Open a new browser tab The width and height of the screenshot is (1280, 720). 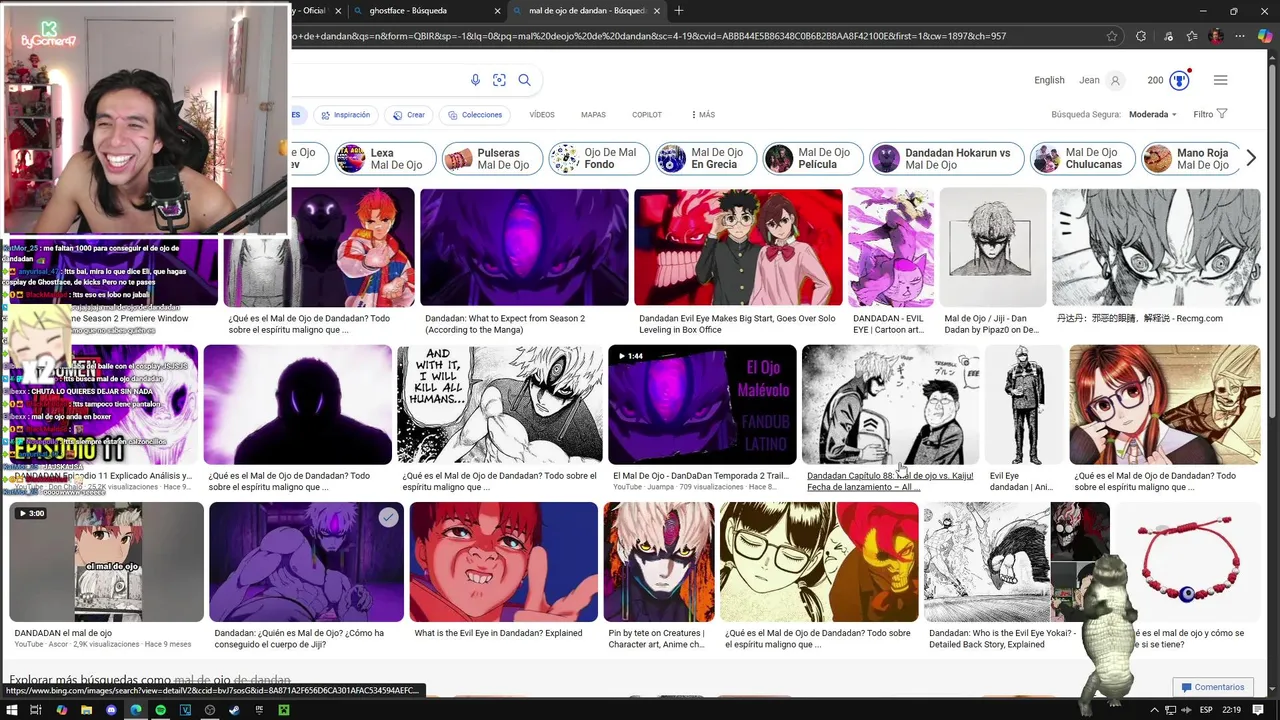click(x=679, y=10)
